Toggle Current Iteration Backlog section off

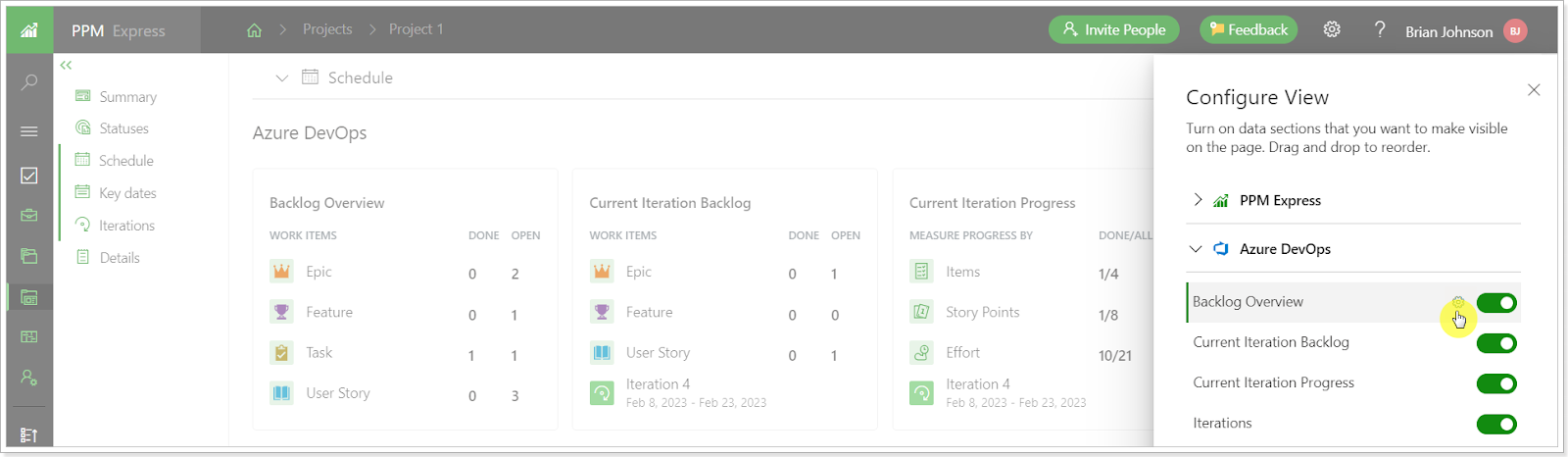tap(1496, 343)
